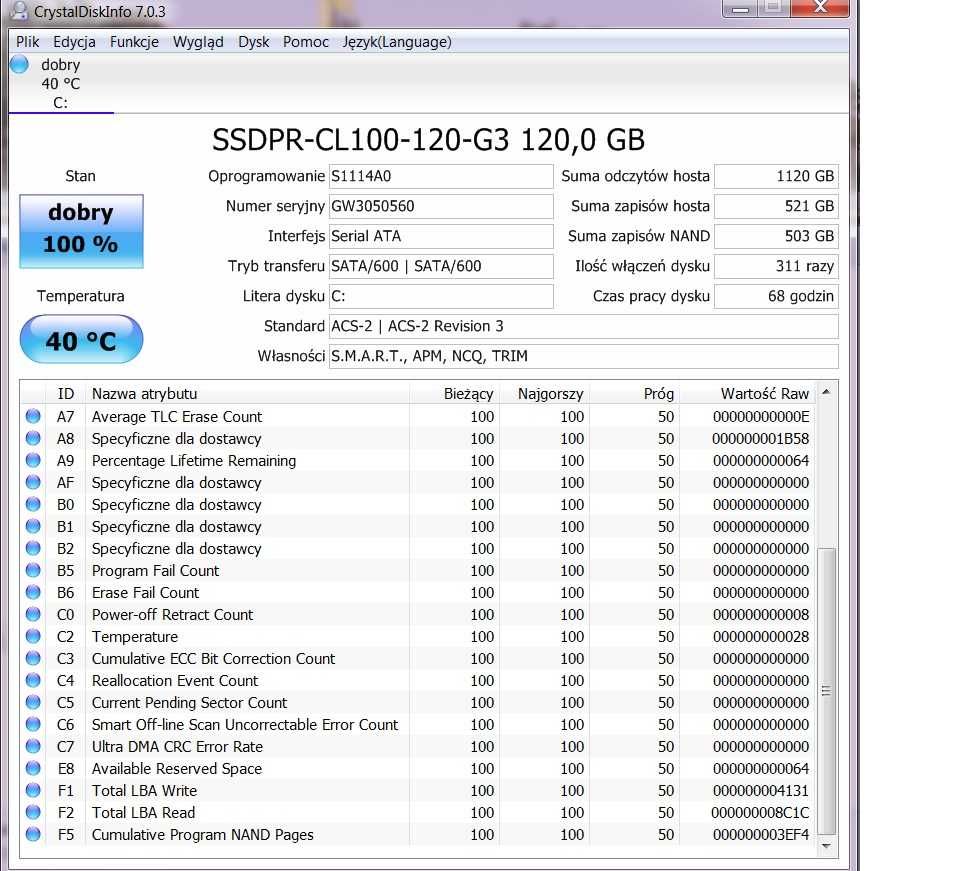This screenshot has width=960, height=871.
Task: Select the Total LBA Write attribute name
Action: pos(144,791)
